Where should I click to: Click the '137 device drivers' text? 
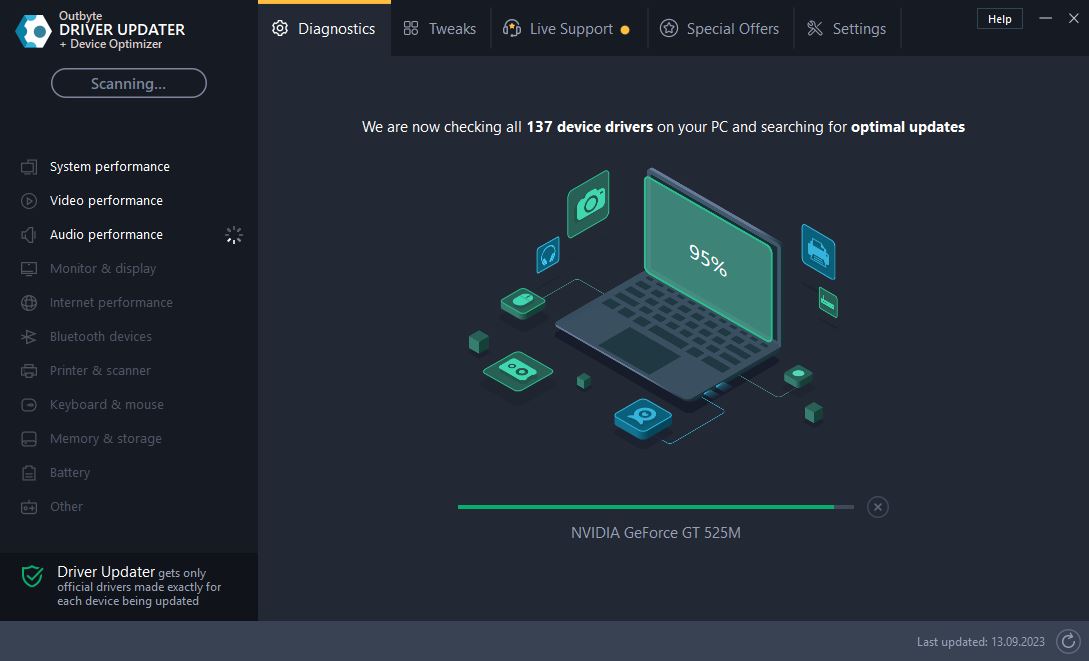click(x=590, y=127)
